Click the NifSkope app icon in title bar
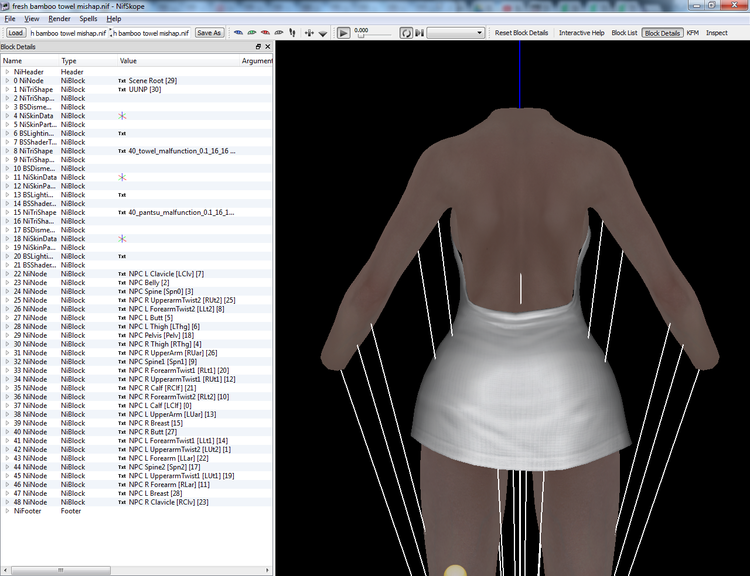 6,6
